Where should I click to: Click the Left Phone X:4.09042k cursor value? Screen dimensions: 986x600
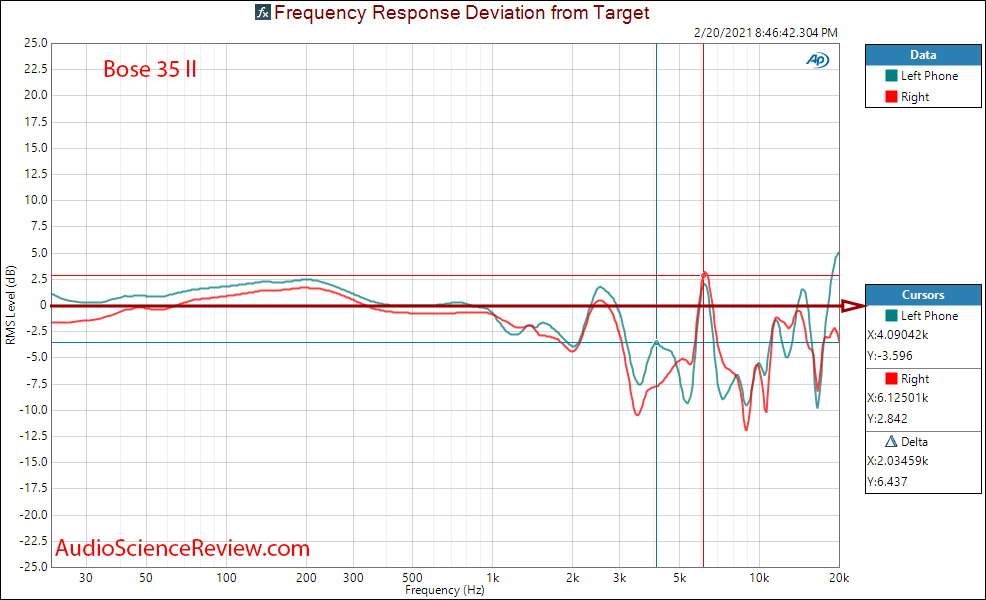[898, 335]
